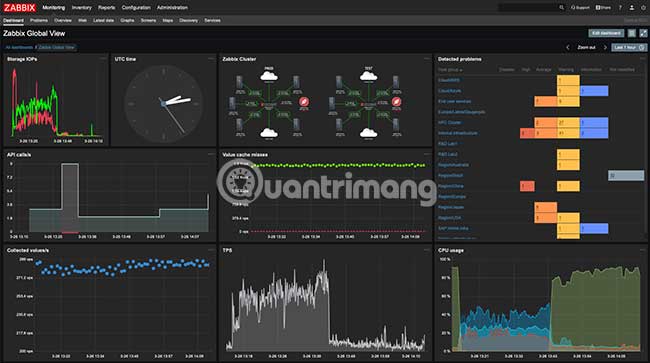Open the dashboard actions menu icon
Screen dimensions: 650x363
tap(632, 33)
